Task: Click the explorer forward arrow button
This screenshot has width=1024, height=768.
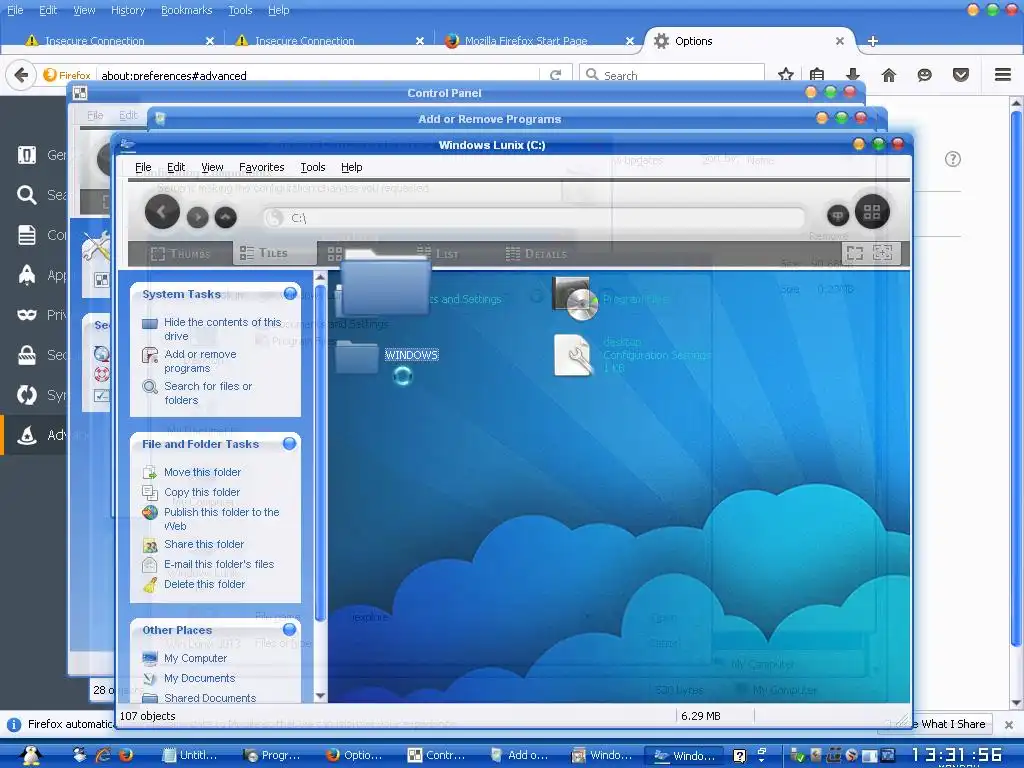Action: click(x=197, y=217)
